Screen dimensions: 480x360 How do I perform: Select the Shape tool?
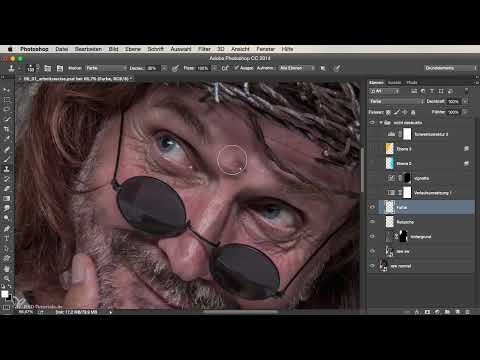coord(6,258)
